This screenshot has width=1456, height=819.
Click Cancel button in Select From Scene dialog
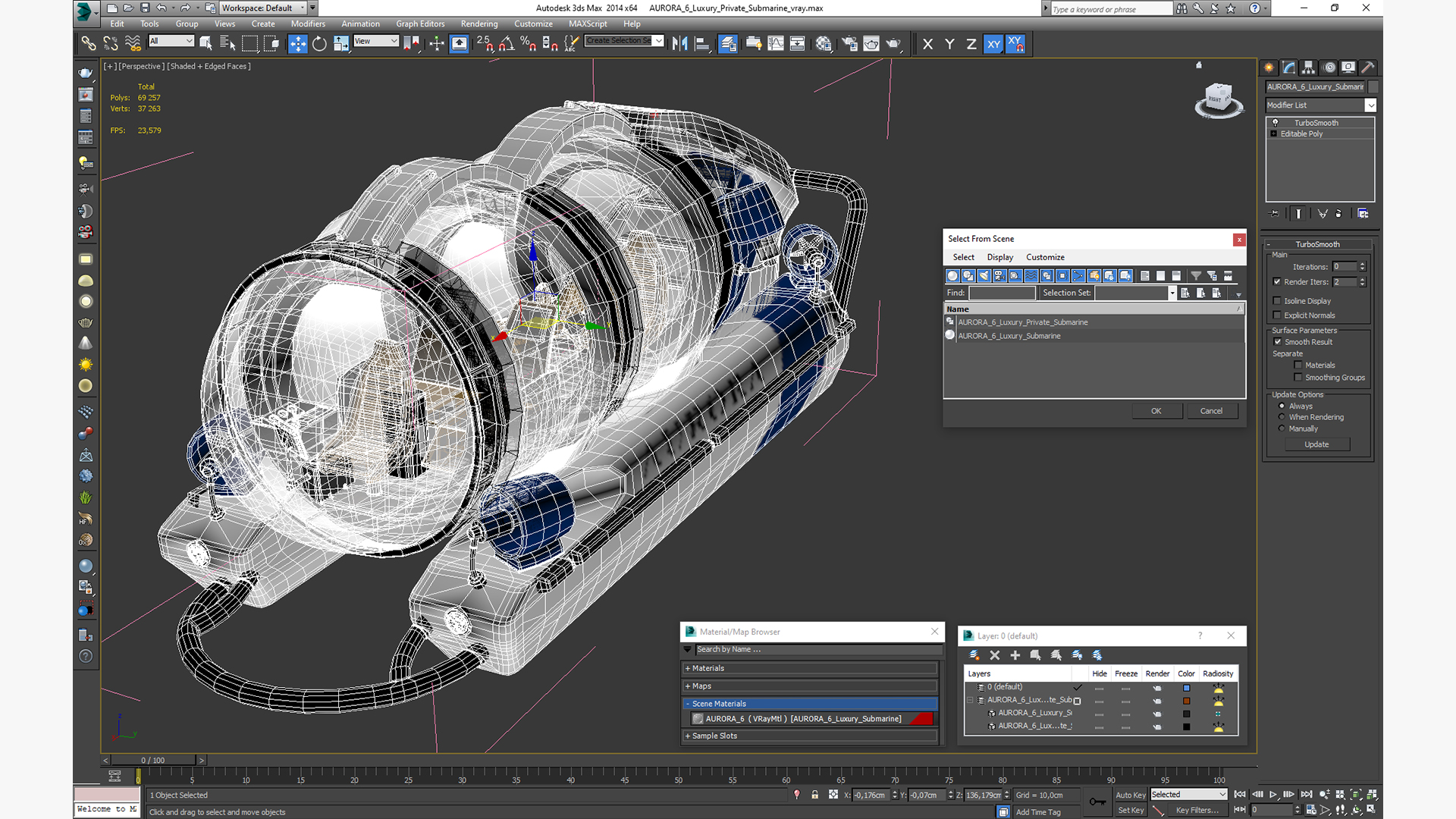1211,411
